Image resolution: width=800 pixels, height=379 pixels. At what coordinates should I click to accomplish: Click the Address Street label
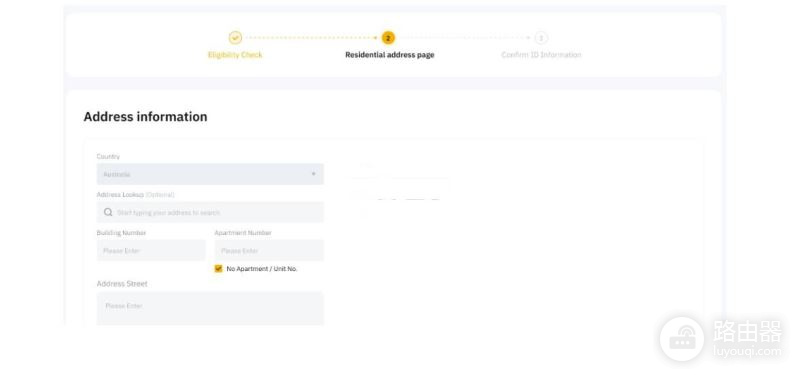point(122,284)
